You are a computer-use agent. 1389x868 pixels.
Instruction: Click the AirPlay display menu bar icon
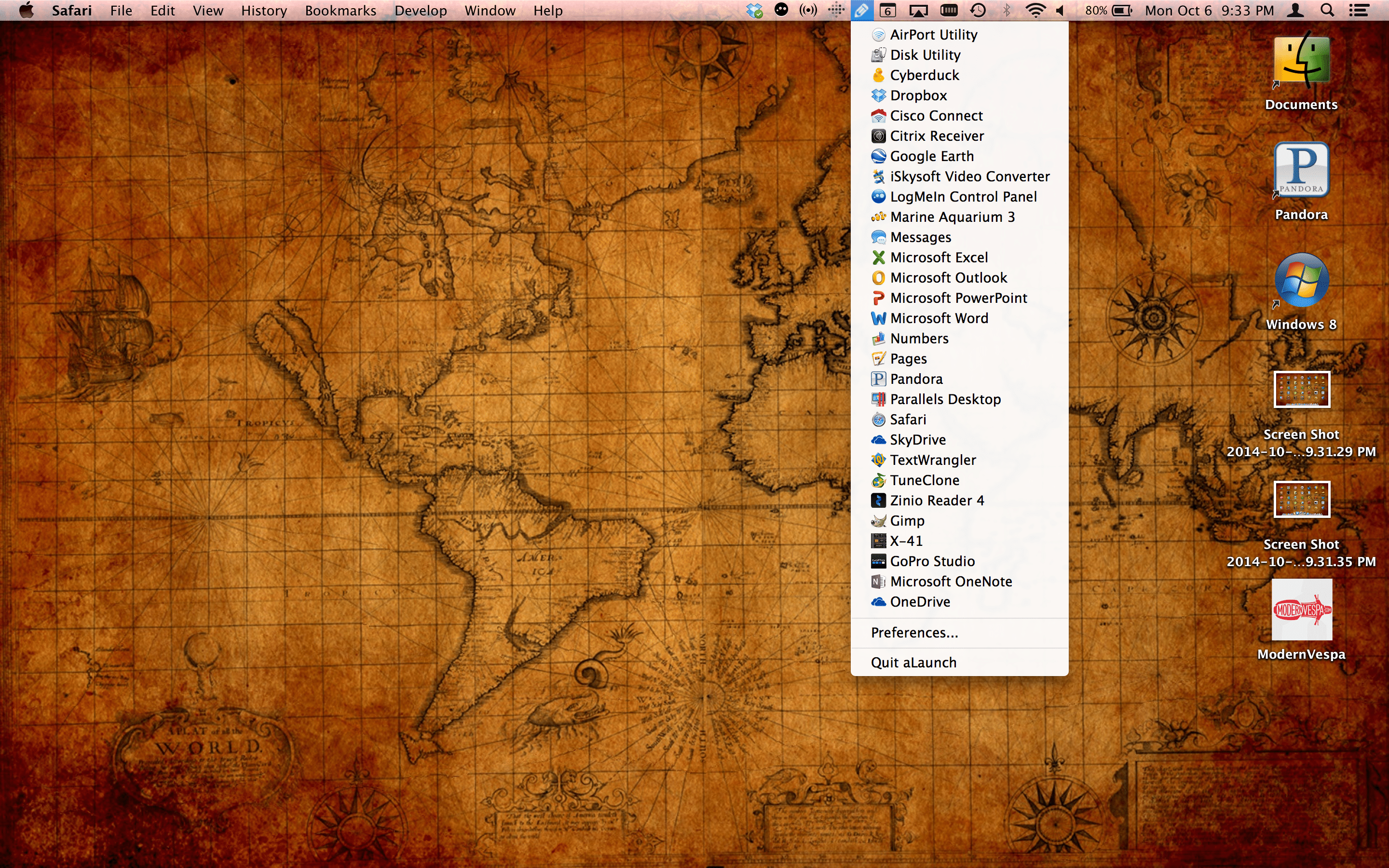918,10
